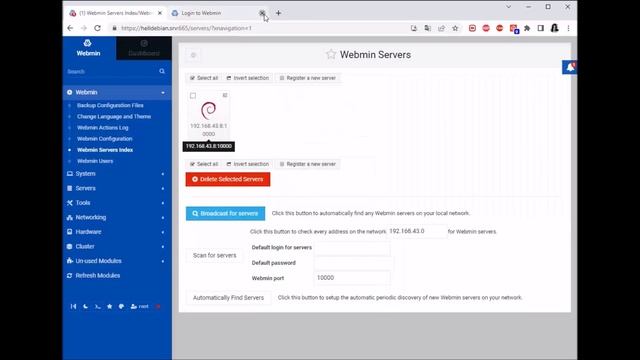Click the browser forward arrow

(84, 28)
